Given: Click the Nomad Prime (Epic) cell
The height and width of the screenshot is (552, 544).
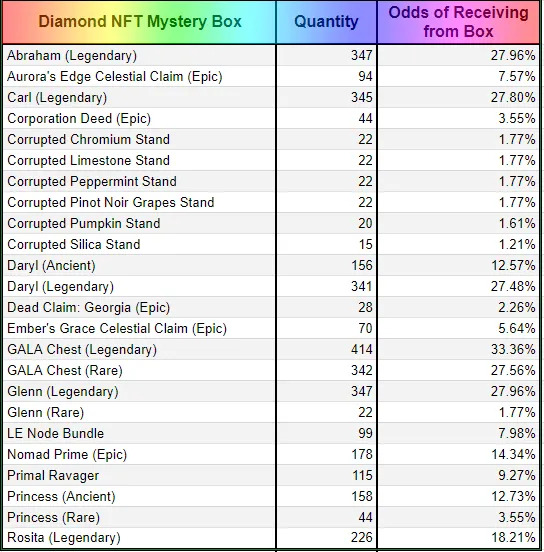Looking at the screenshot, I should click(139, 454).
